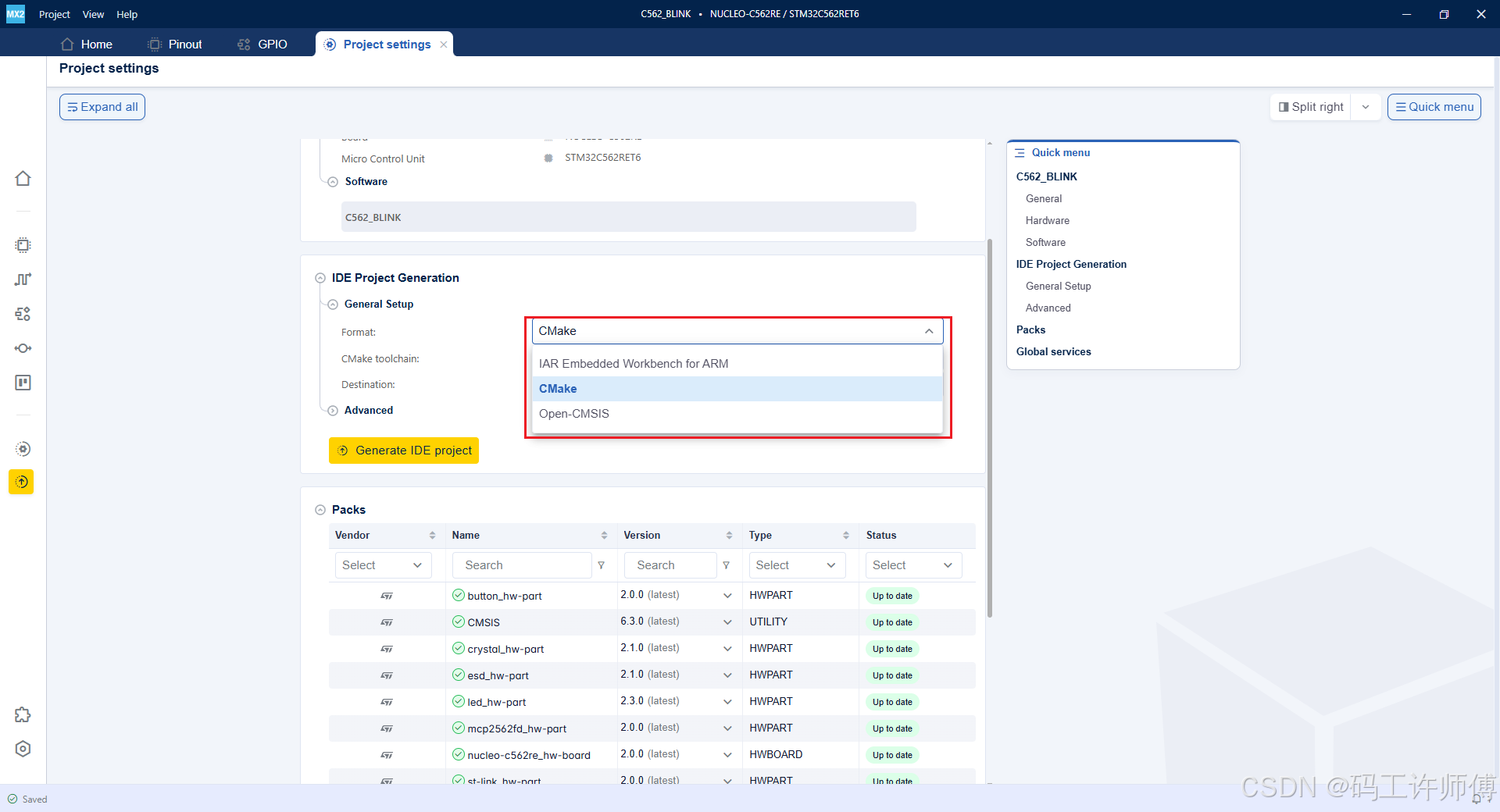Sort packs by Version column arrows
Image resolution: width=1500 pixels, height=812 pixels.
[729, 536]
